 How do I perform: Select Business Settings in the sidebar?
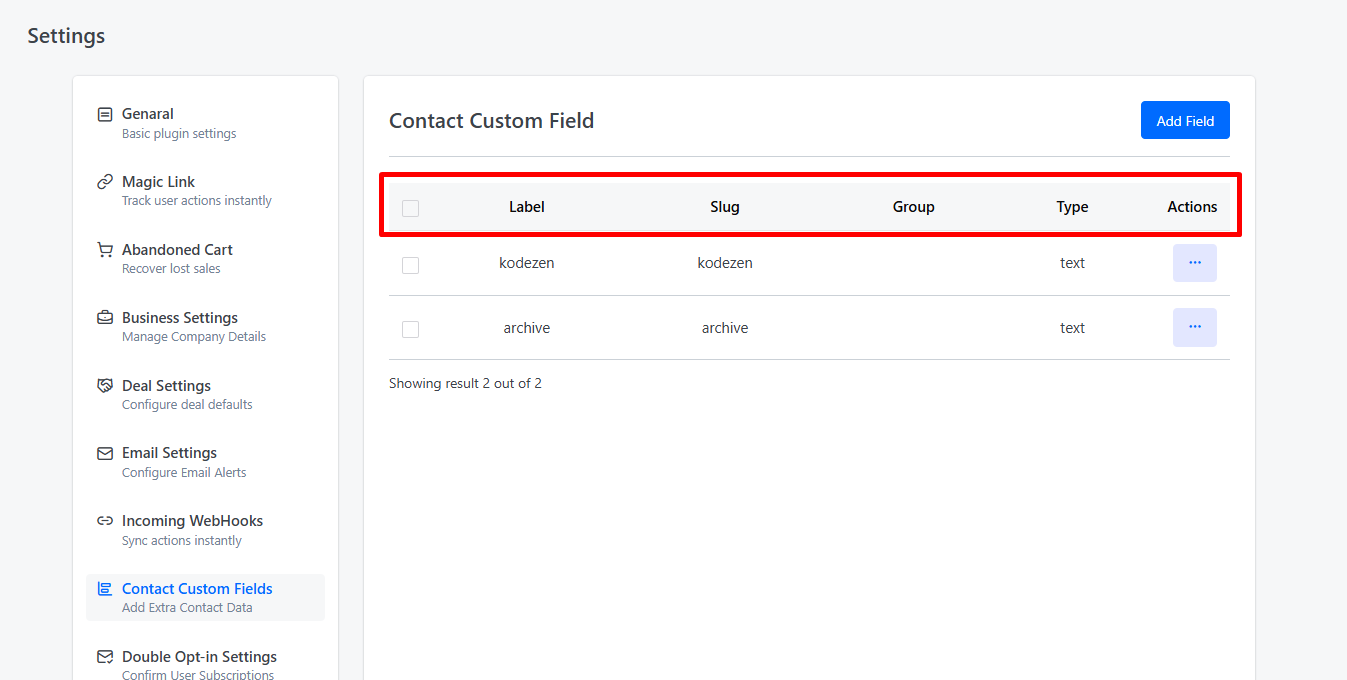(206, 327)
